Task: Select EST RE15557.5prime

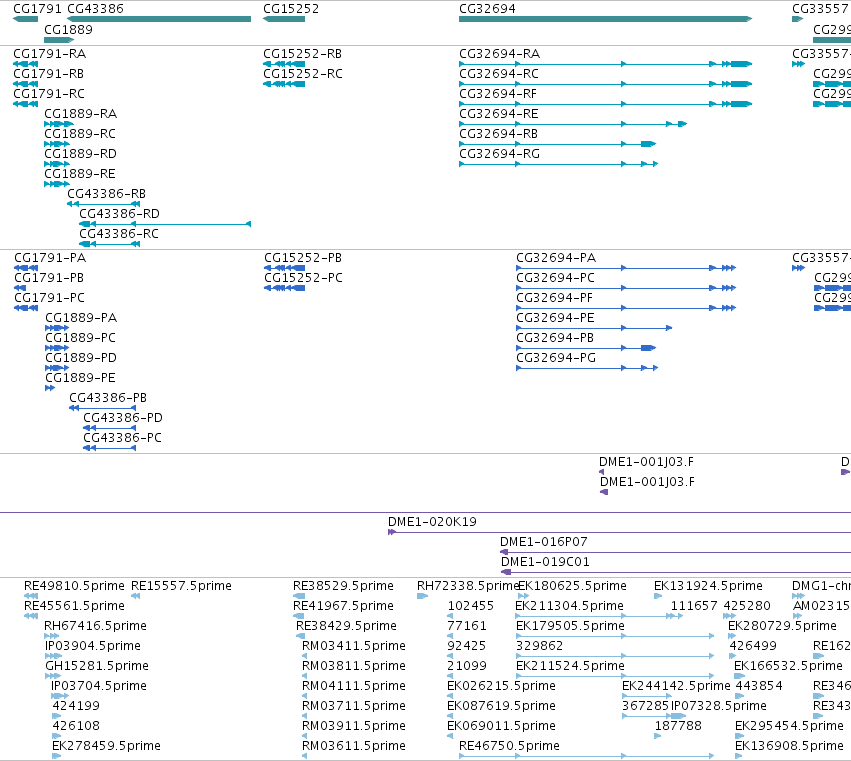Action: pyautogui.click(x=181, y=586)
